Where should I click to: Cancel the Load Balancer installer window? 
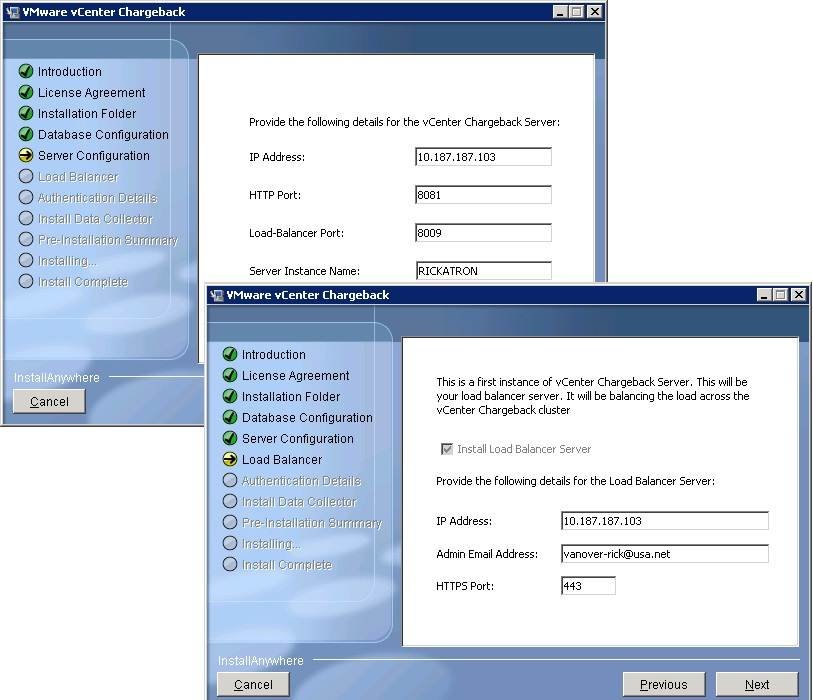[253, 684]
